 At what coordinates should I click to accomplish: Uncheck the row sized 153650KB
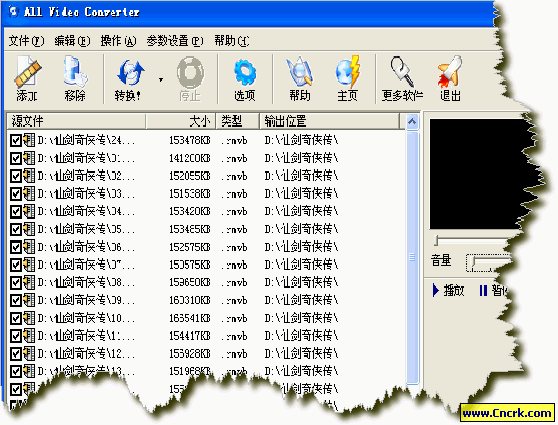pos(16,283)
